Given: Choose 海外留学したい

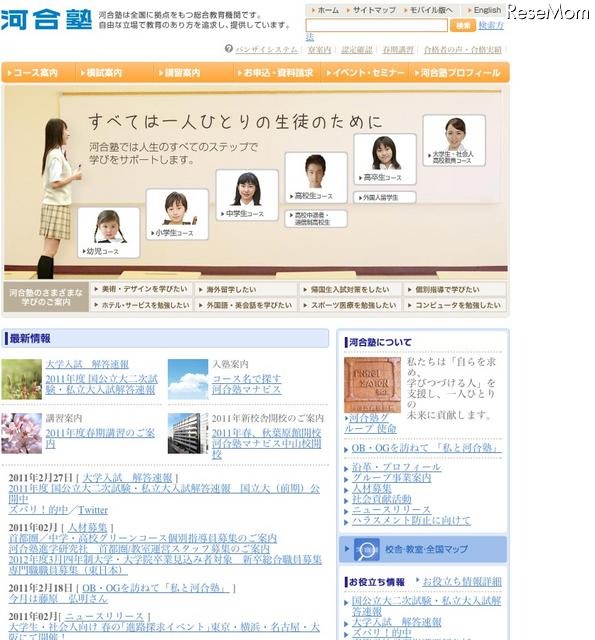Looking at the screenshot, I should point(246,289).
